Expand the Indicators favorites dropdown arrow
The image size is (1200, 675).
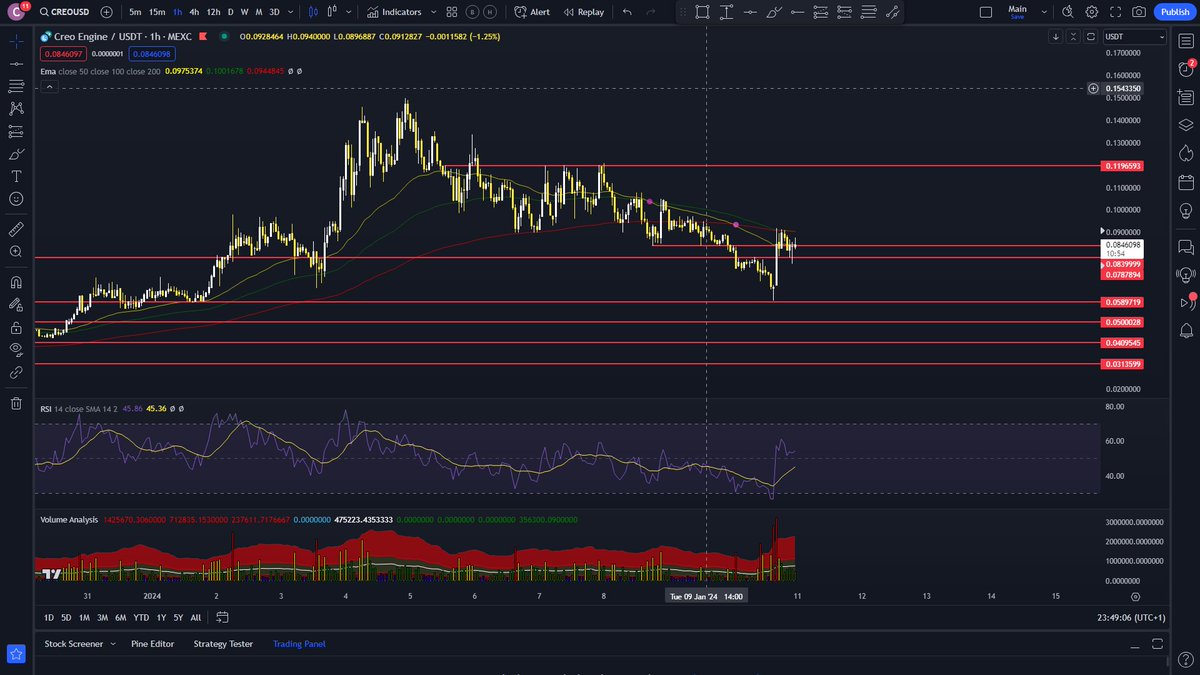pyautogui.click(x=431, y=12)
